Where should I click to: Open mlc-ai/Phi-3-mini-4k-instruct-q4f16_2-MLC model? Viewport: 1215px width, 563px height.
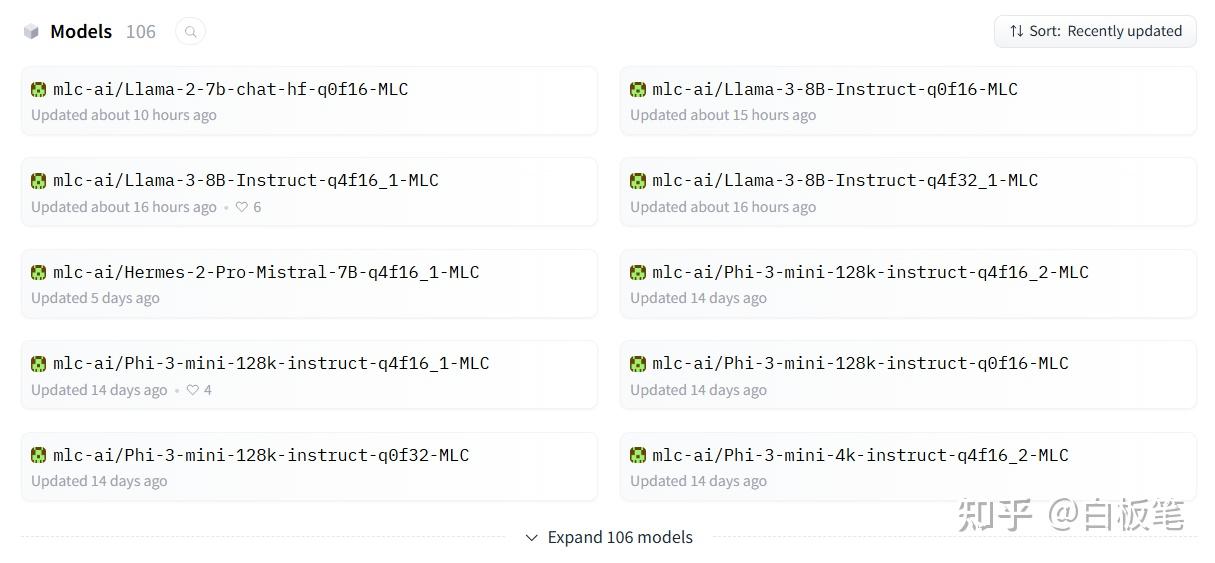tap(860, 455)
